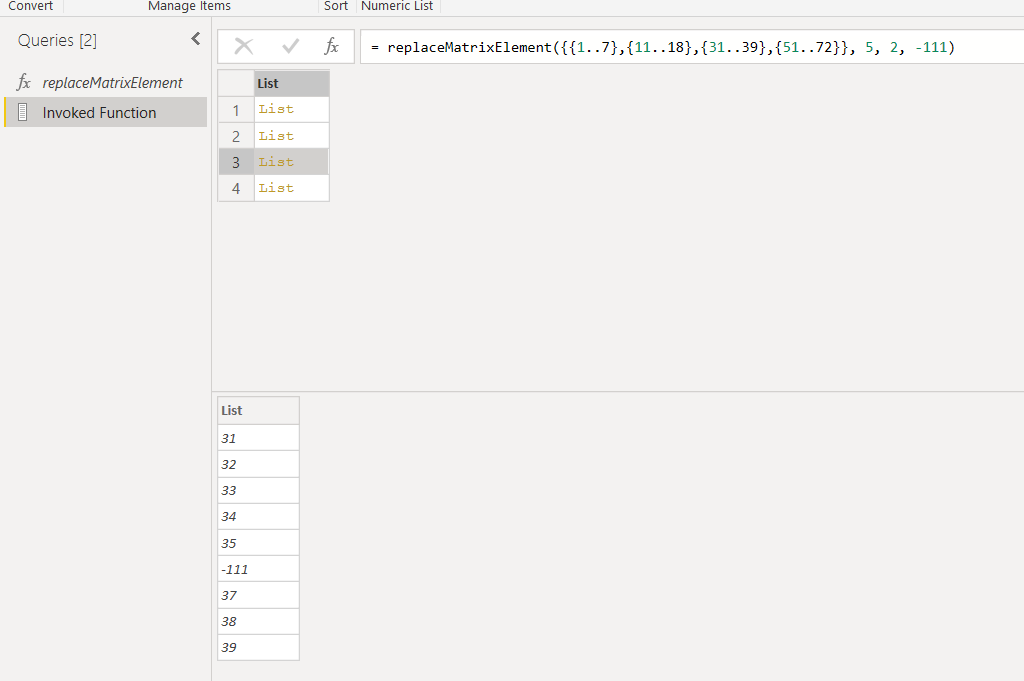Open the List link in row 2
The width and height of the screenshot is (1024, 681).
pos(276,136)
